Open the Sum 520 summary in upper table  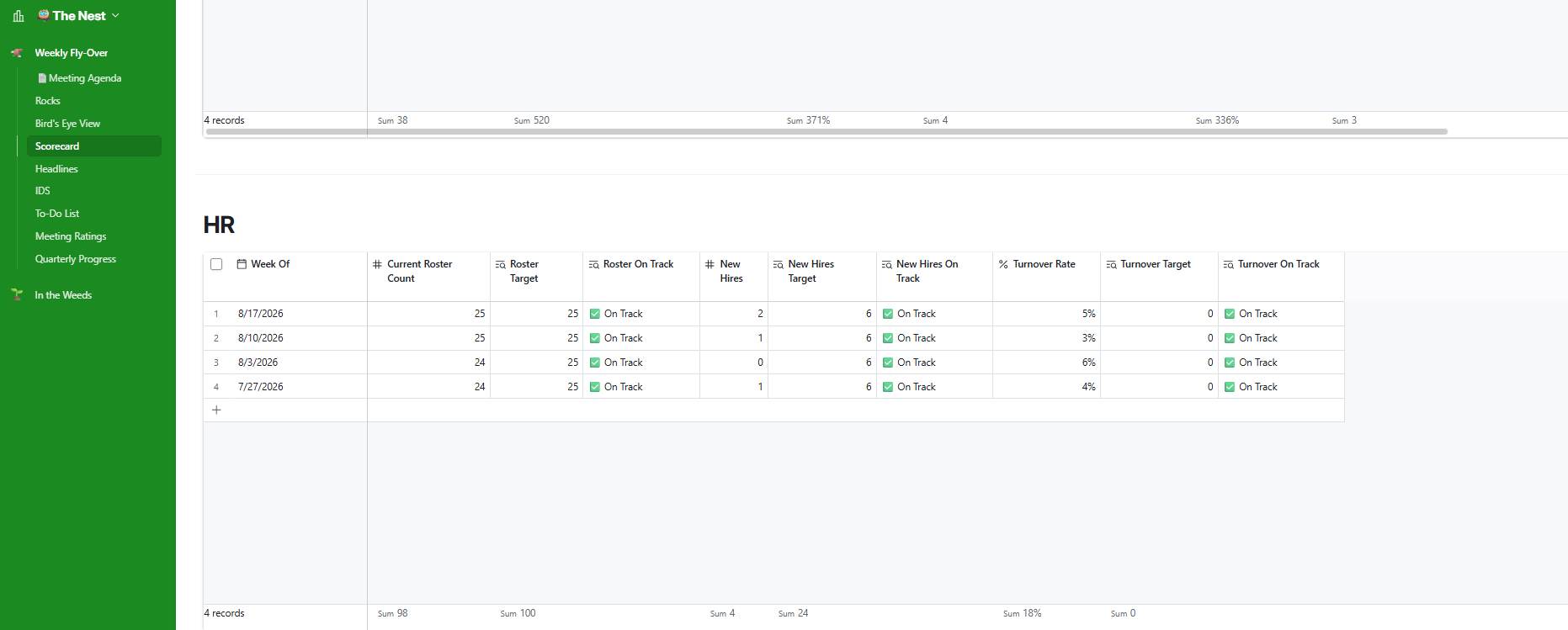(531, 120)
